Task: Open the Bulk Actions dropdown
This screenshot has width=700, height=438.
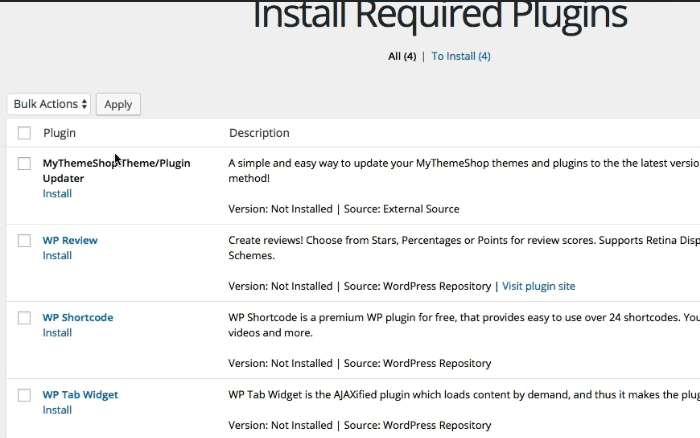Action: pyautogui.click(x=49, y=104)
